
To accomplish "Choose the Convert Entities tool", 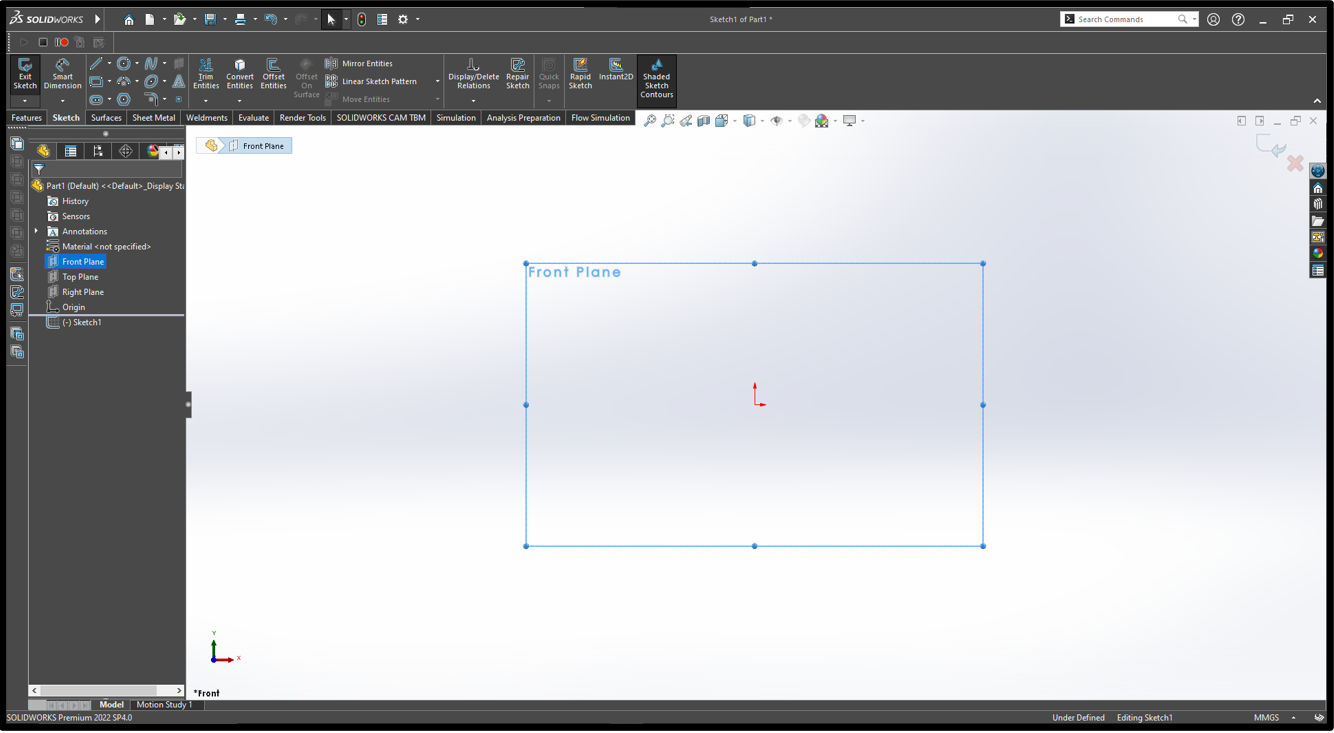I will pos(240,73).
